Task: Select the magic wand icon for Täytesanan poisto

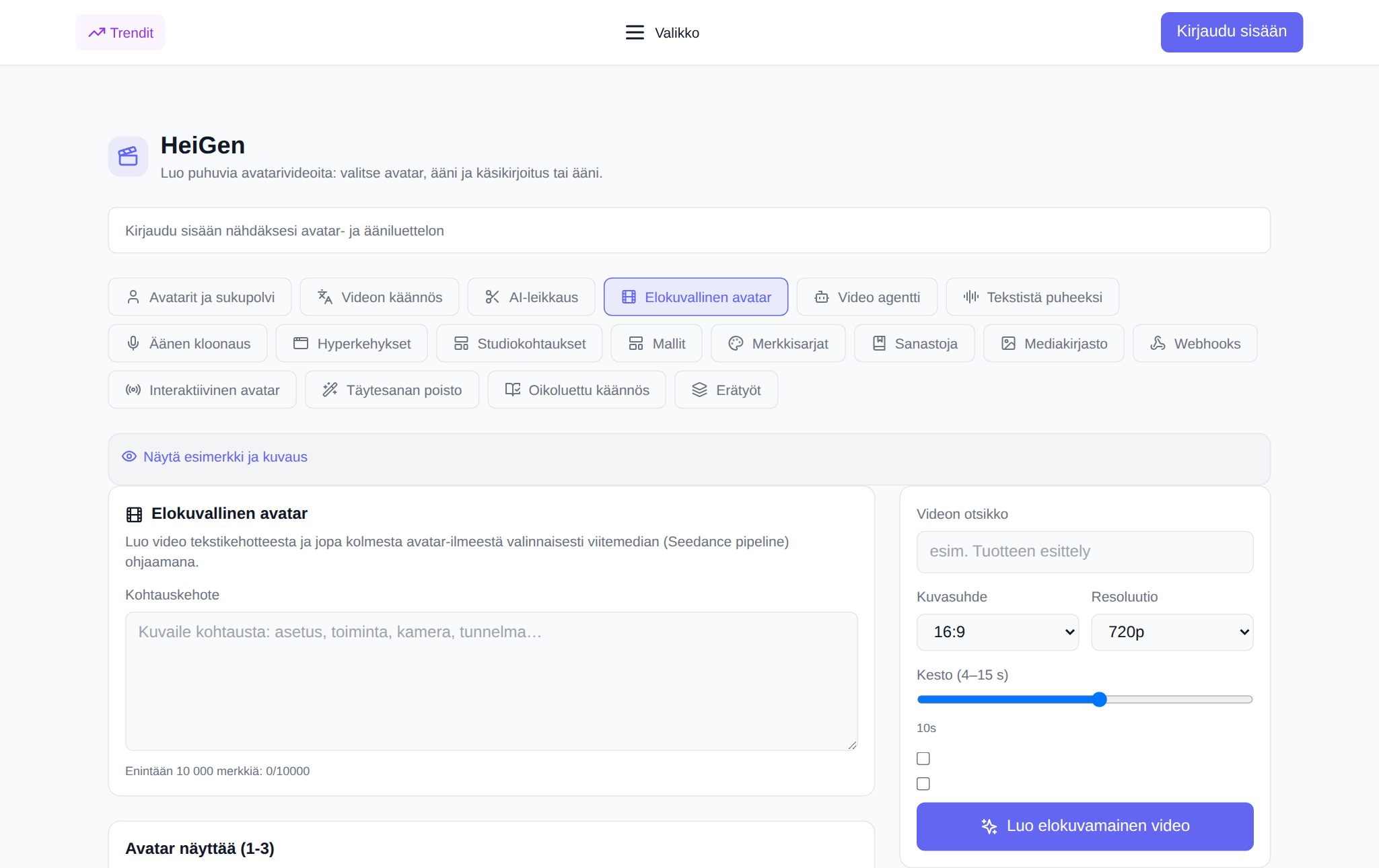Action: [x=330, y=390]
